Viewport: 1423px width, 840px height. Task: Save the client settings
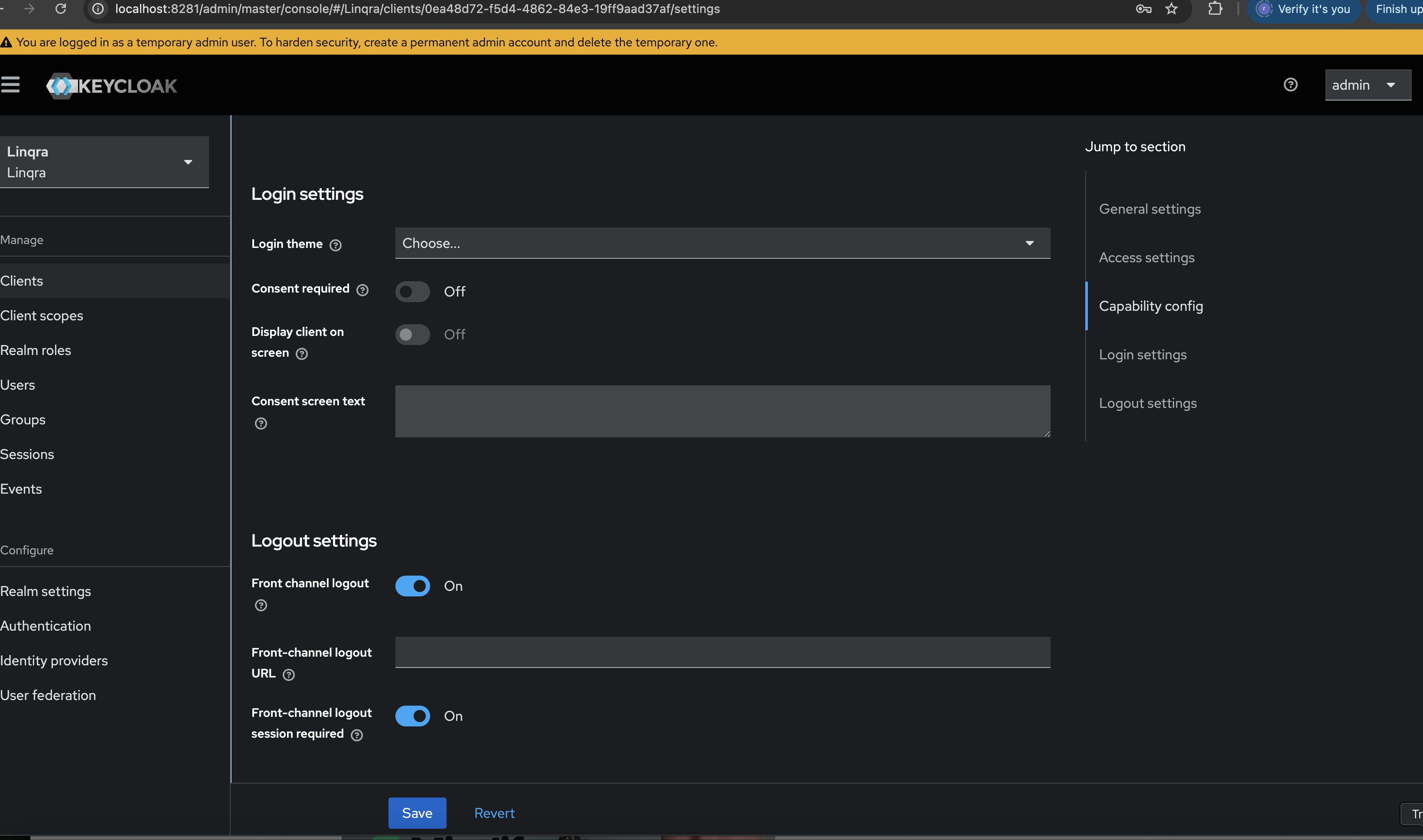(x=417, y=813)
